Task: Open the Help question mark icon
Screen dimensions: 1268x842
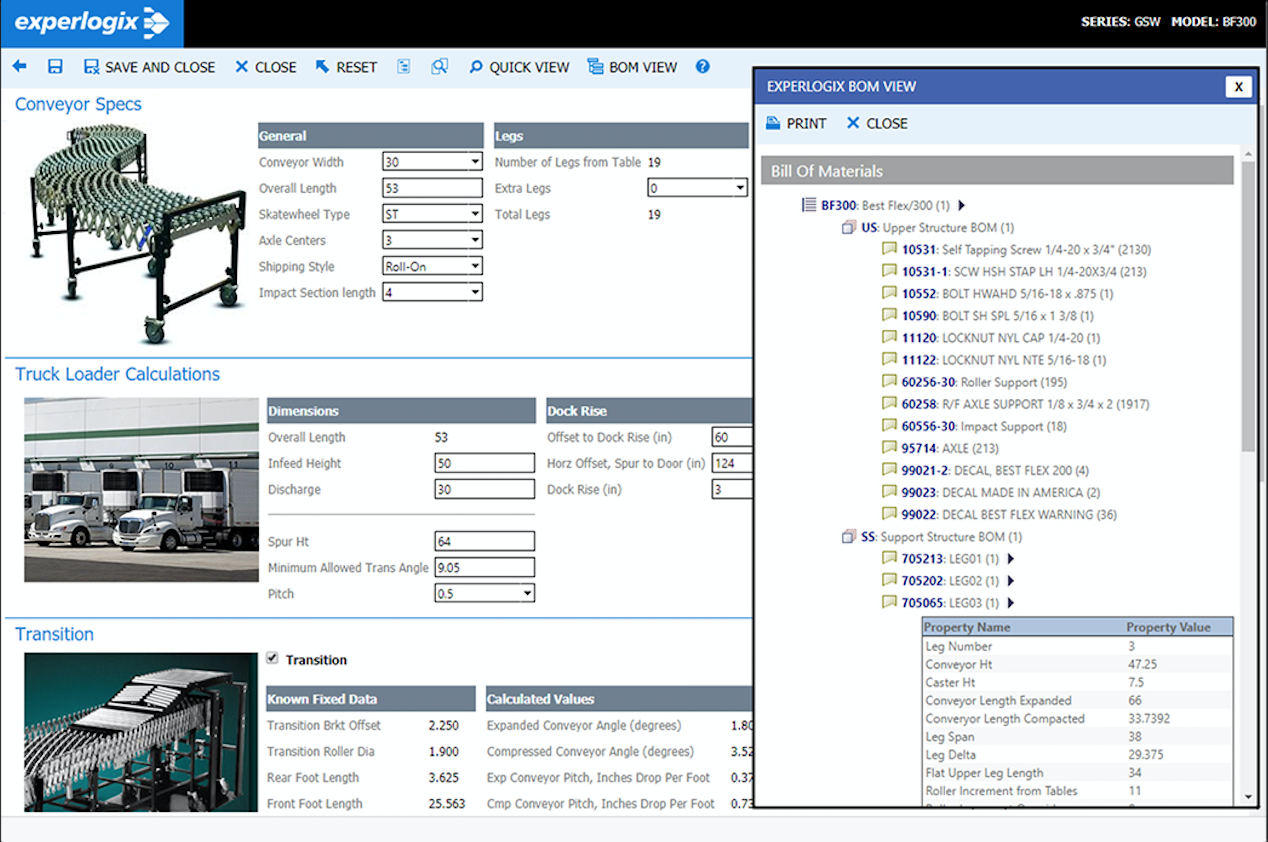Action: point(702,67)
